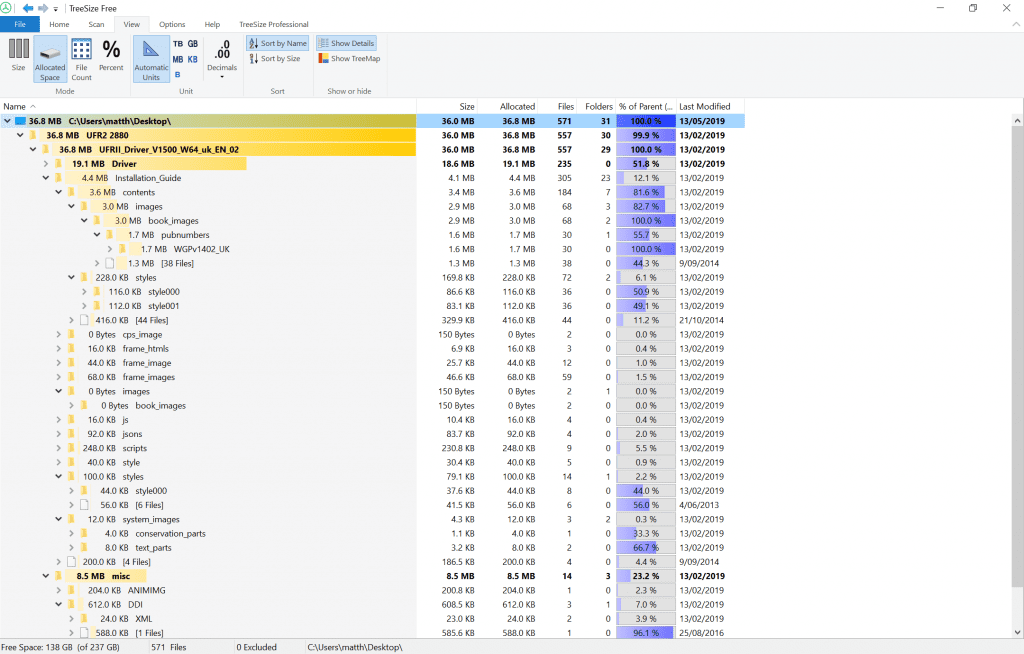Image resolution: width=1024 pixels, height=654 pixels.
Task: Sort the tree by Name
Action: (278, 43)
